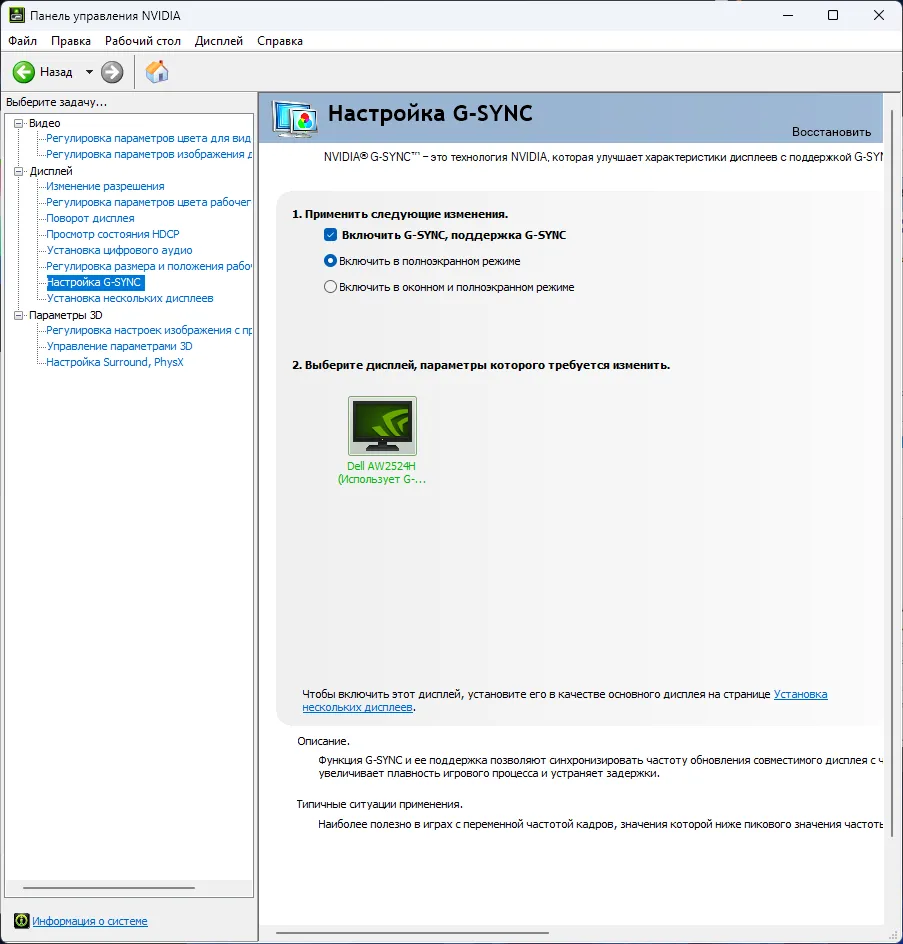Open the Back button history dropdown arrow

89,72
